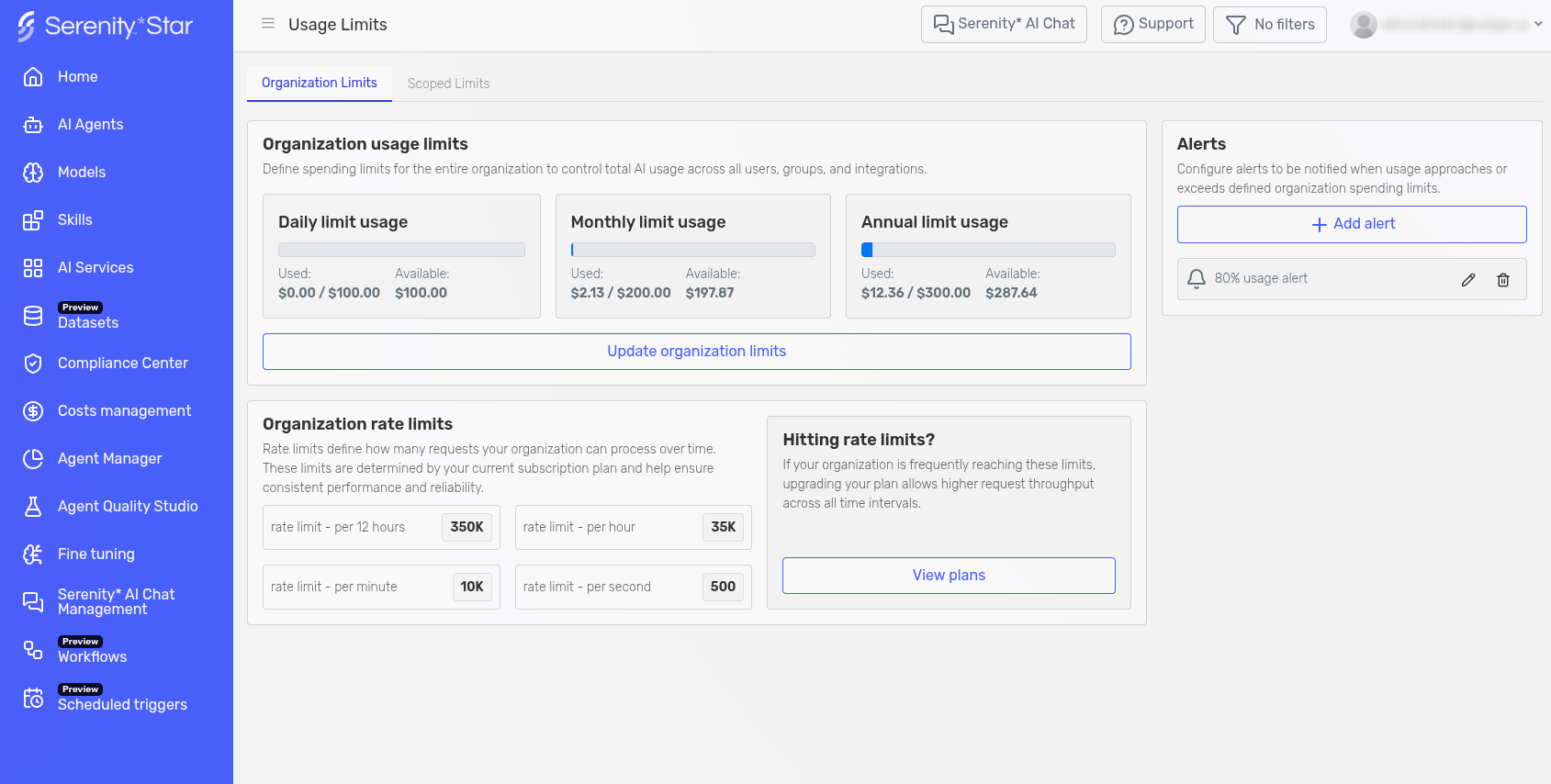
Task: Click the bell icon on the usage alert
Action: (1197, 279)
